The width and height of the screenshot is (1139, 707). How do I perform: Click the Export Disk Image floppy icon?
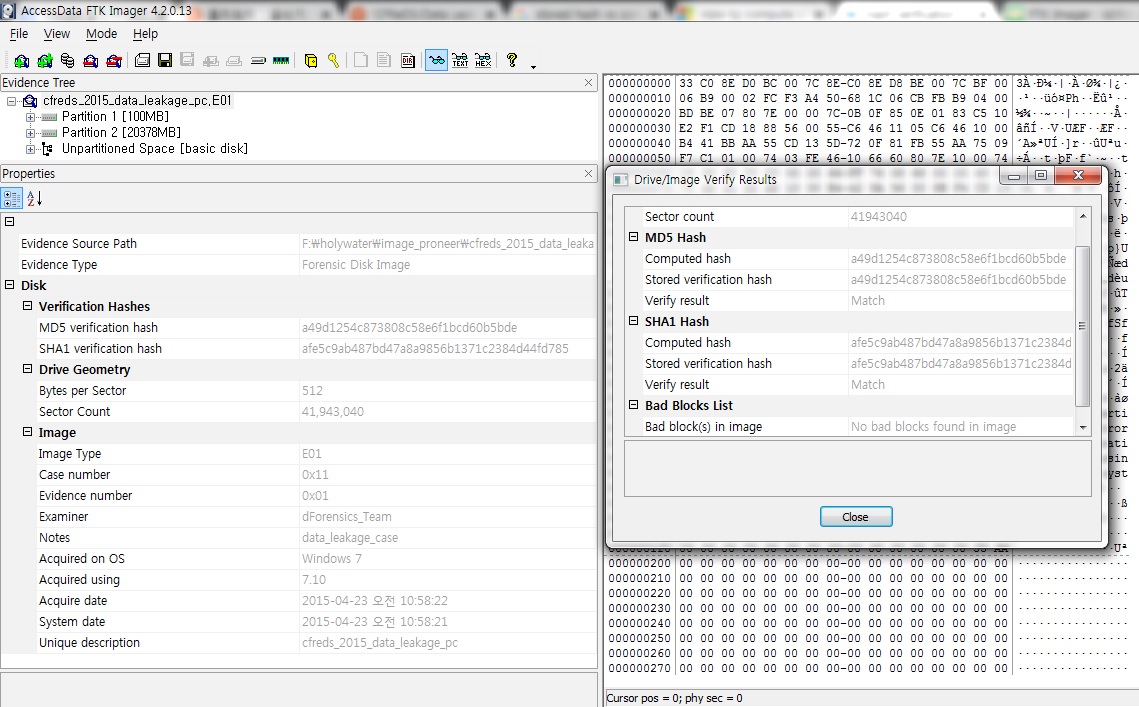165,60
